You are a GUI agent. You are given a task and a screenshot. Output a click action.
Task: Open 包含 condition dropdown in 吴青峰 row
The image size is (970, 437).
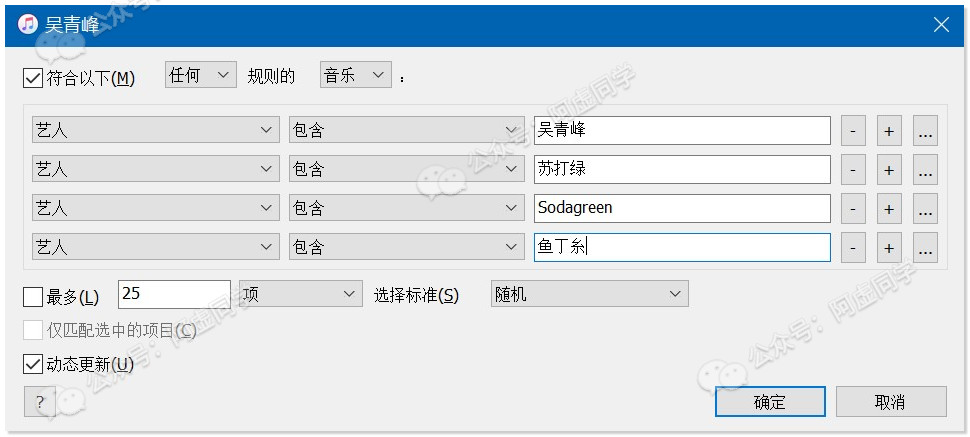[x=406, y=130]
